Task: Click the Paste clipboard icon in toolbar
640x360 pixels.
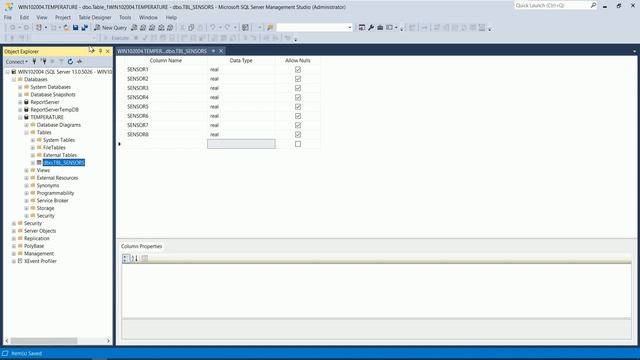Action: (200, 27)
